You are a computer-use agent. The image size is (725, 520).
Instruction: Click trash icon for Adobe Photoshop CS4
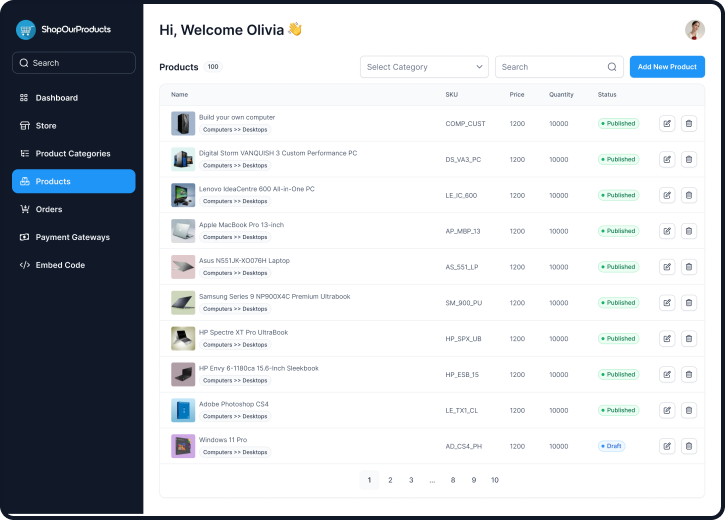pyautogui.click(x=689, y=410)
